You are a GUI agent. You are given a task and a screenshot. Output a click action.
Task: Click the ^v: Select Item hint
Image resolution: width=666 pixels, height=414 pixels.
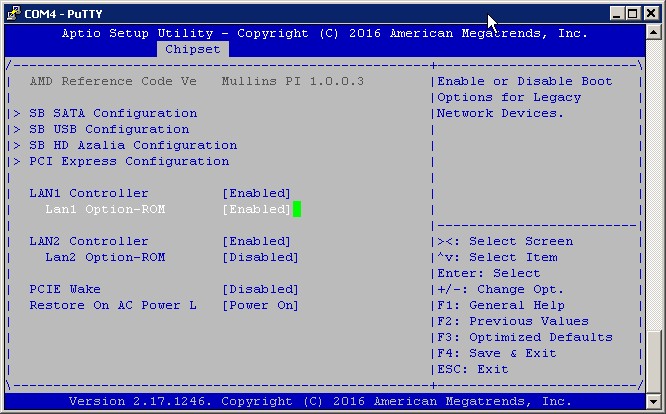click(x=497, y=258)
